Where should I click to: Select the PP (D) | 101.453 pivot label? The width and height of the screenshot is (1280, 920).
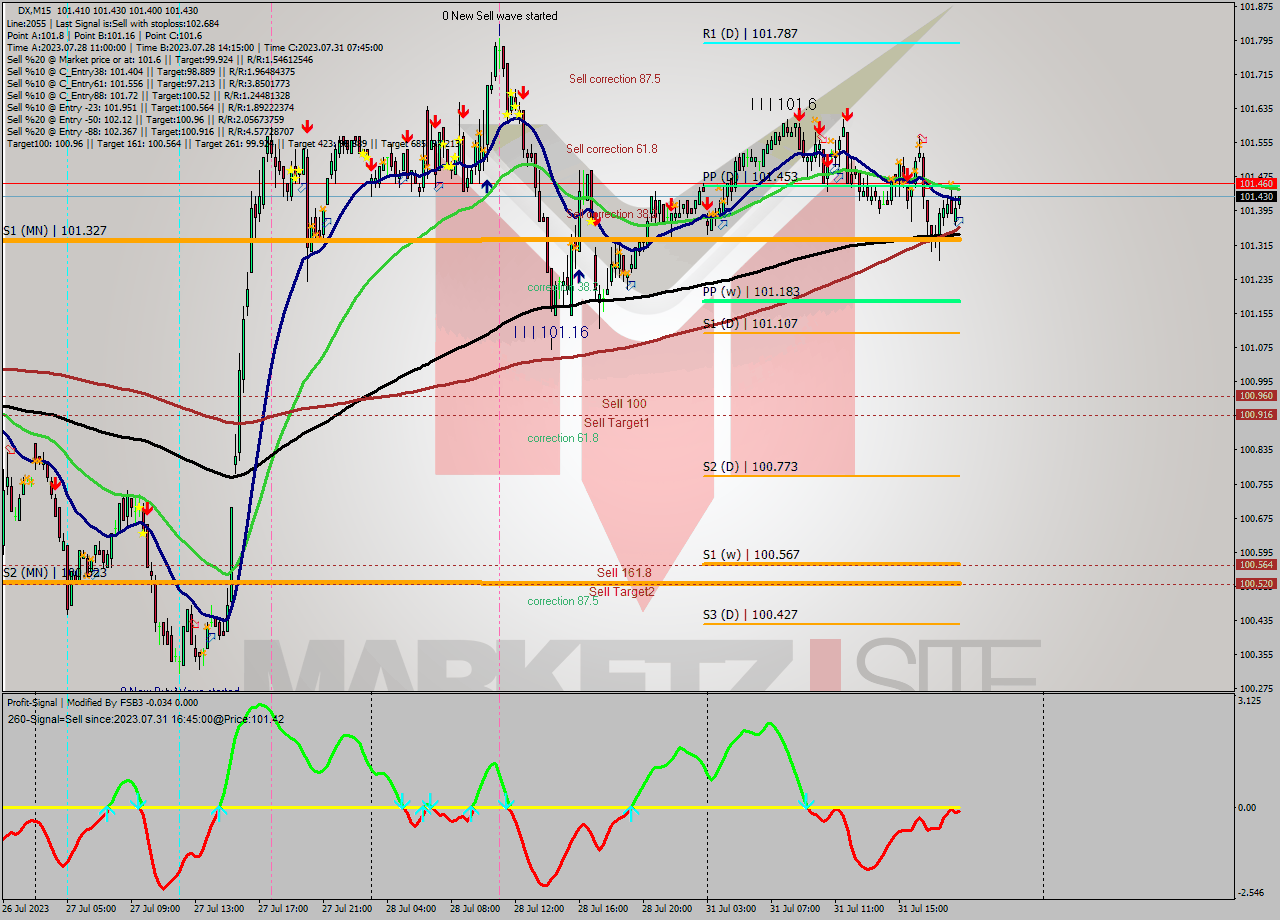click(x=749, y=176)
